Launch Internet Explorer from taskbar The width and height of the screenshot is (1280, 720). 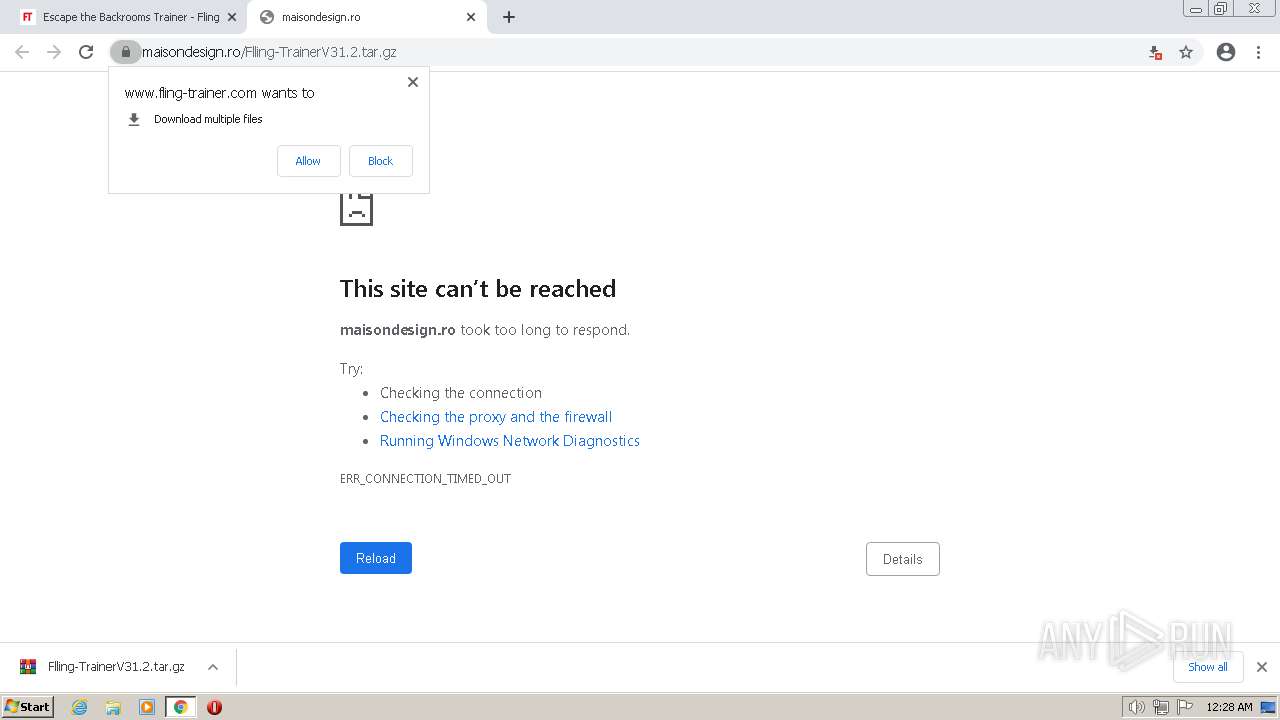tap(80, 707)
